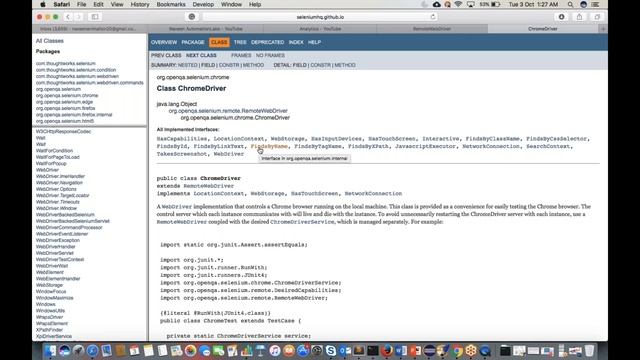This screenshot has width=640, height=360.
Task: Open Finder from the Dock
Action: [x=50, y=351]
